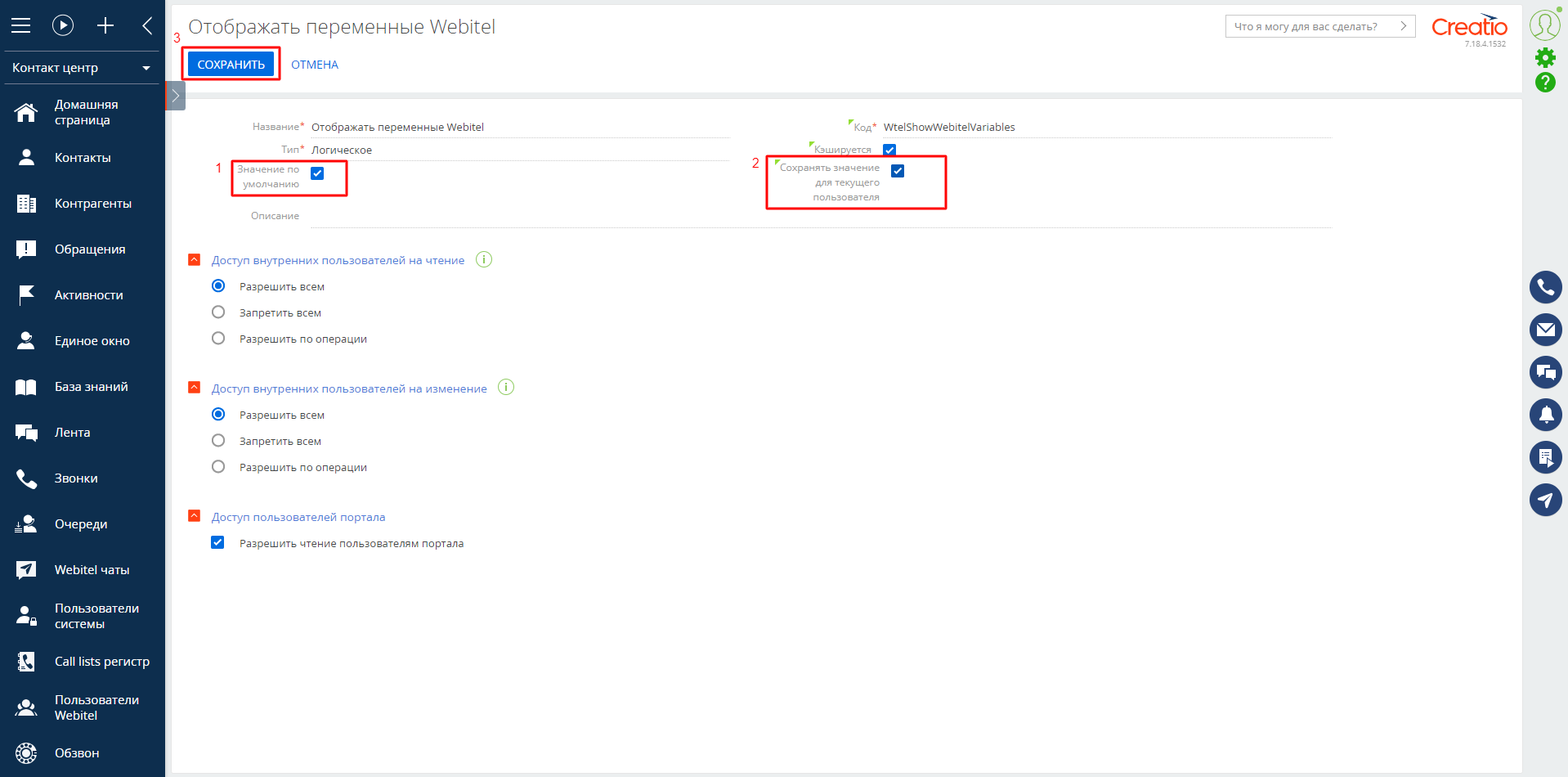This screenshot has width=1568, height=777.
Task: Click the run process play icon
Action: pyautogui.click(x=63, y=25)
